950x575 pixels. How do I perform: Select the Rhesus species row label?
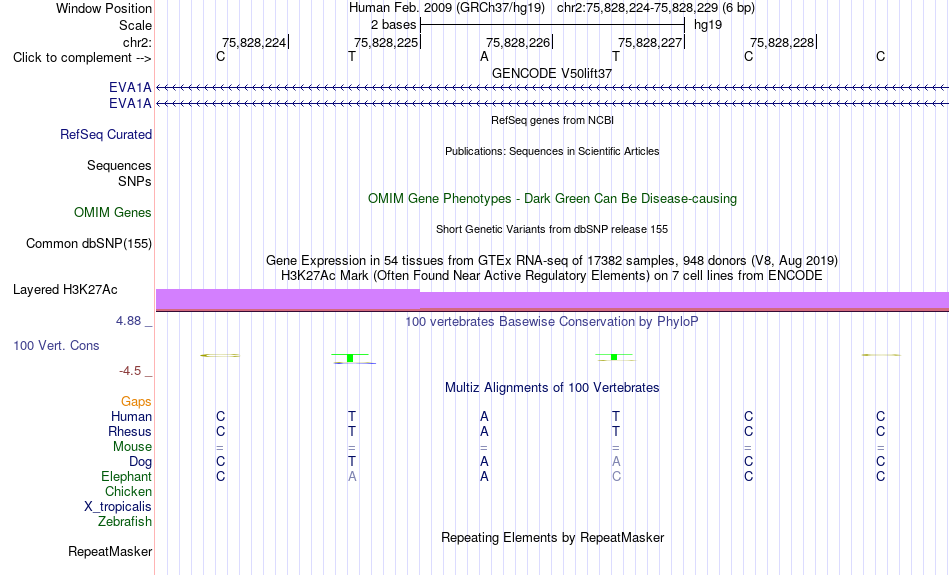[x=130, y=431]
